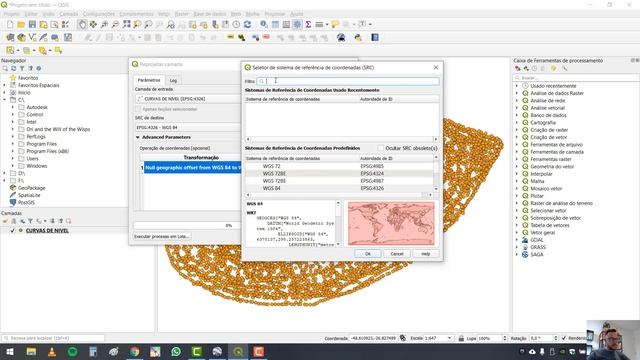Image resolution: width=640 pixels, height=360 pixels.
Task: Click the Python icon in plugins toolbar
Action: 358,38
